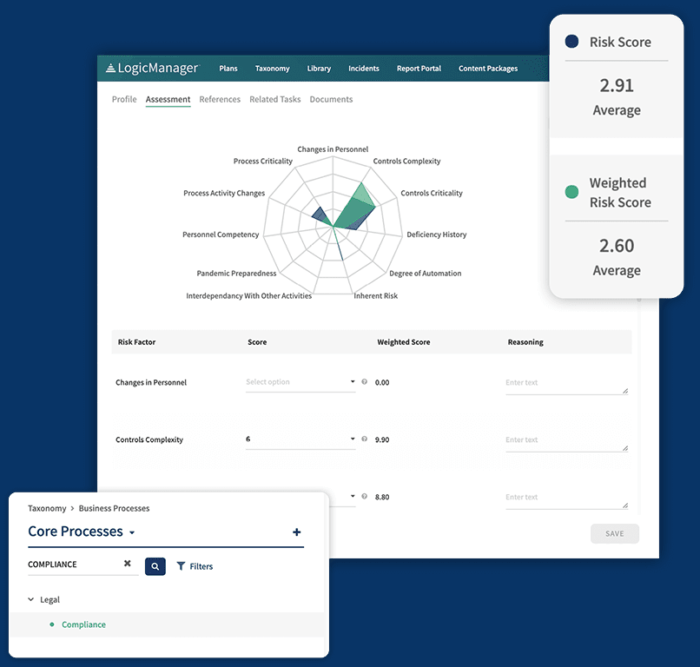Click Pandemic Preparedness chart label
The width and height of the screenshot is (700, 667).
[x=237, y=273]
